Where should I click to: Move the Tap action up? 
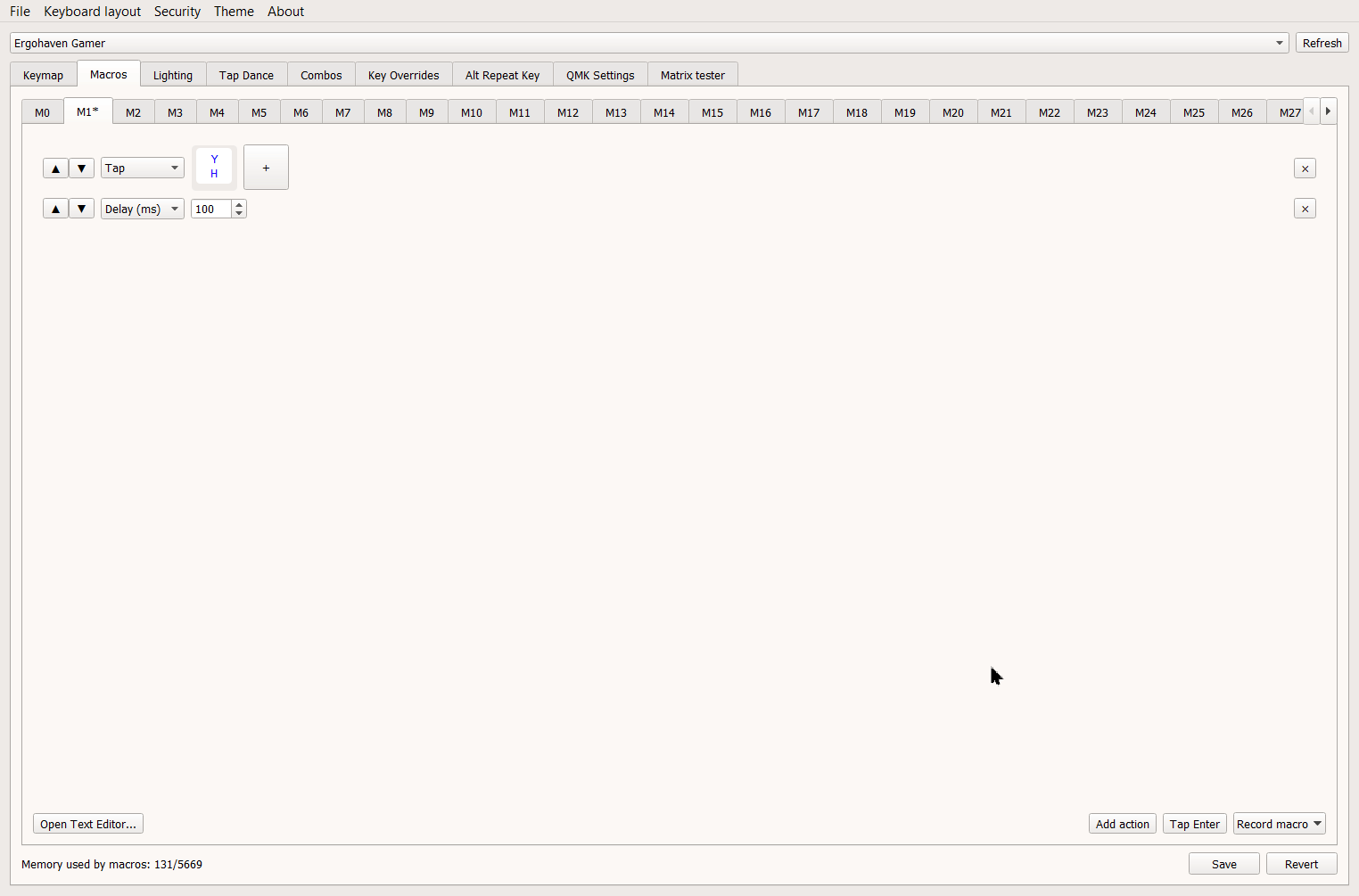pos(55,169)
